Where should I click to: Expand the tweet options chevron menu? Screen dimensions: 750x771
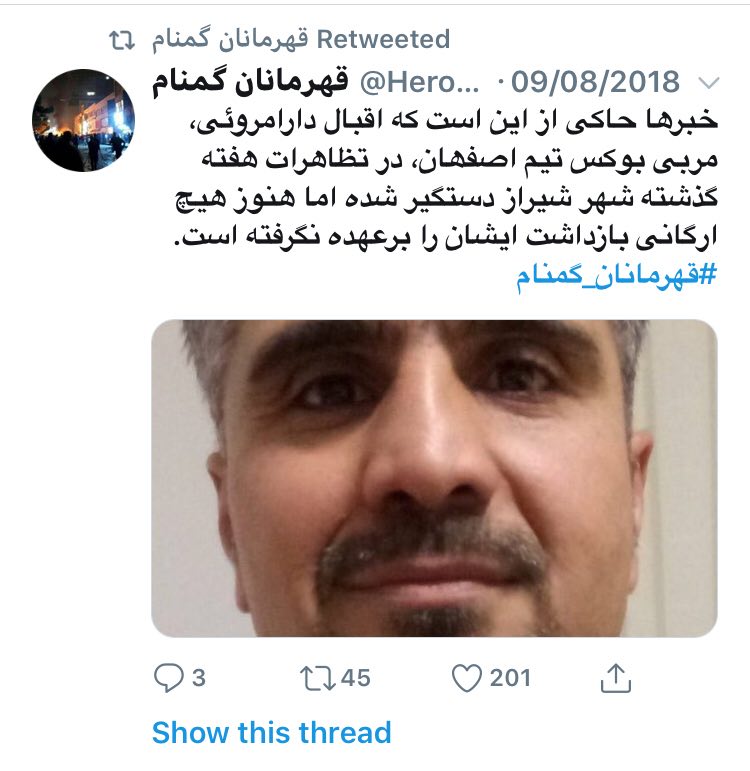pos(709,83)
